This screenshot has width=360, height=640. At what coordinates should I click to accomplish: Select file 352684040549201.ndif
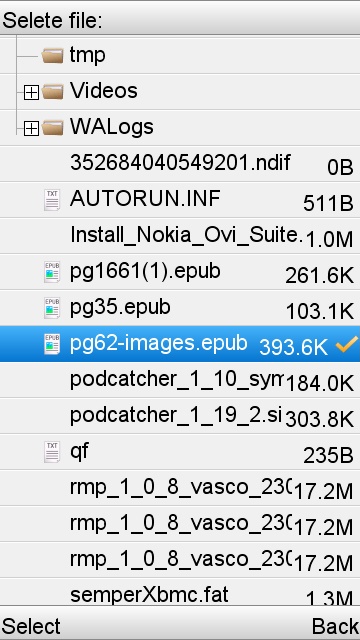coord(180,163)
